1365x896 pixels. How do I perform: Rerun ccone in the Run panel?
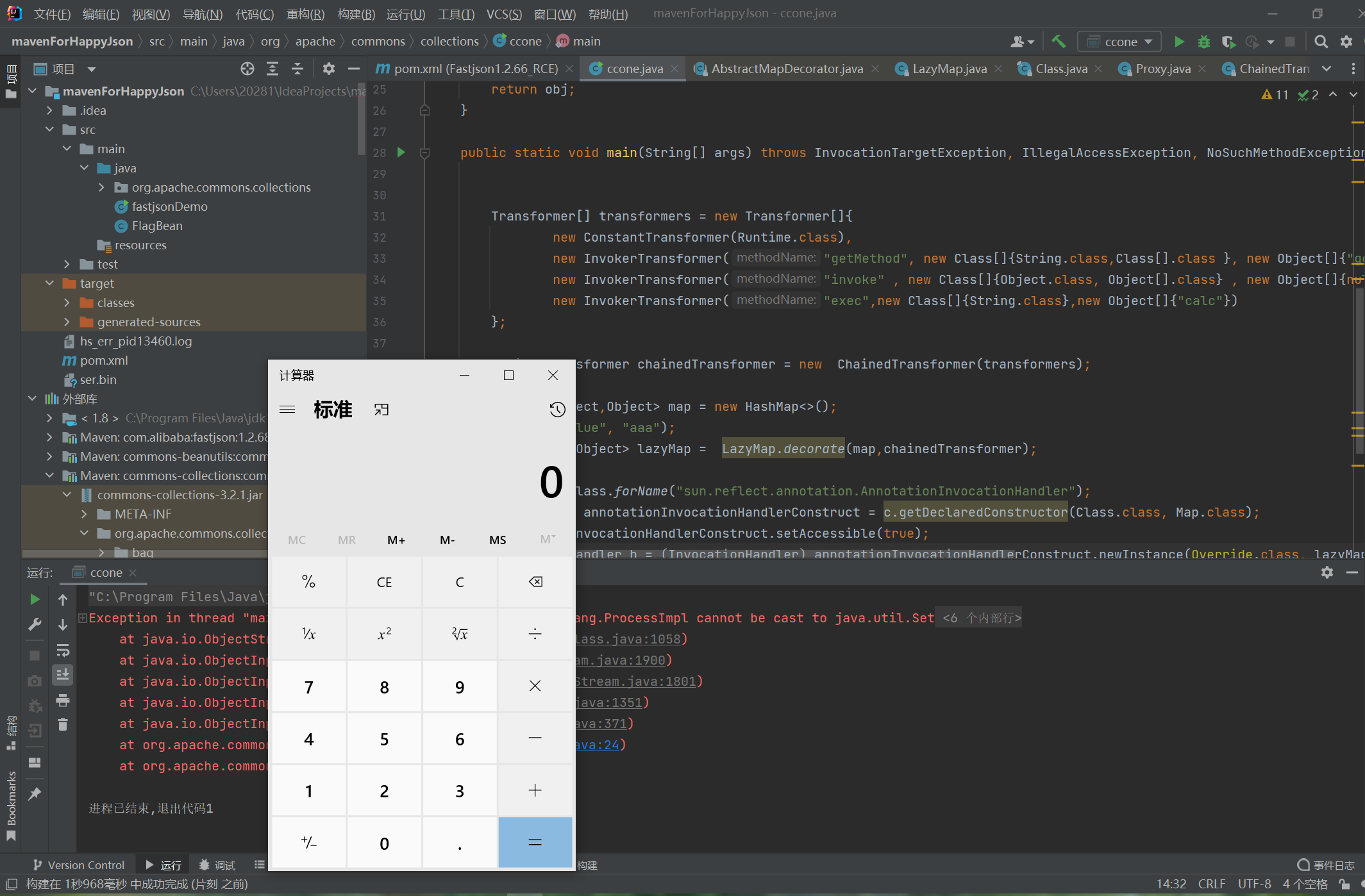click(x=35, y=599)
